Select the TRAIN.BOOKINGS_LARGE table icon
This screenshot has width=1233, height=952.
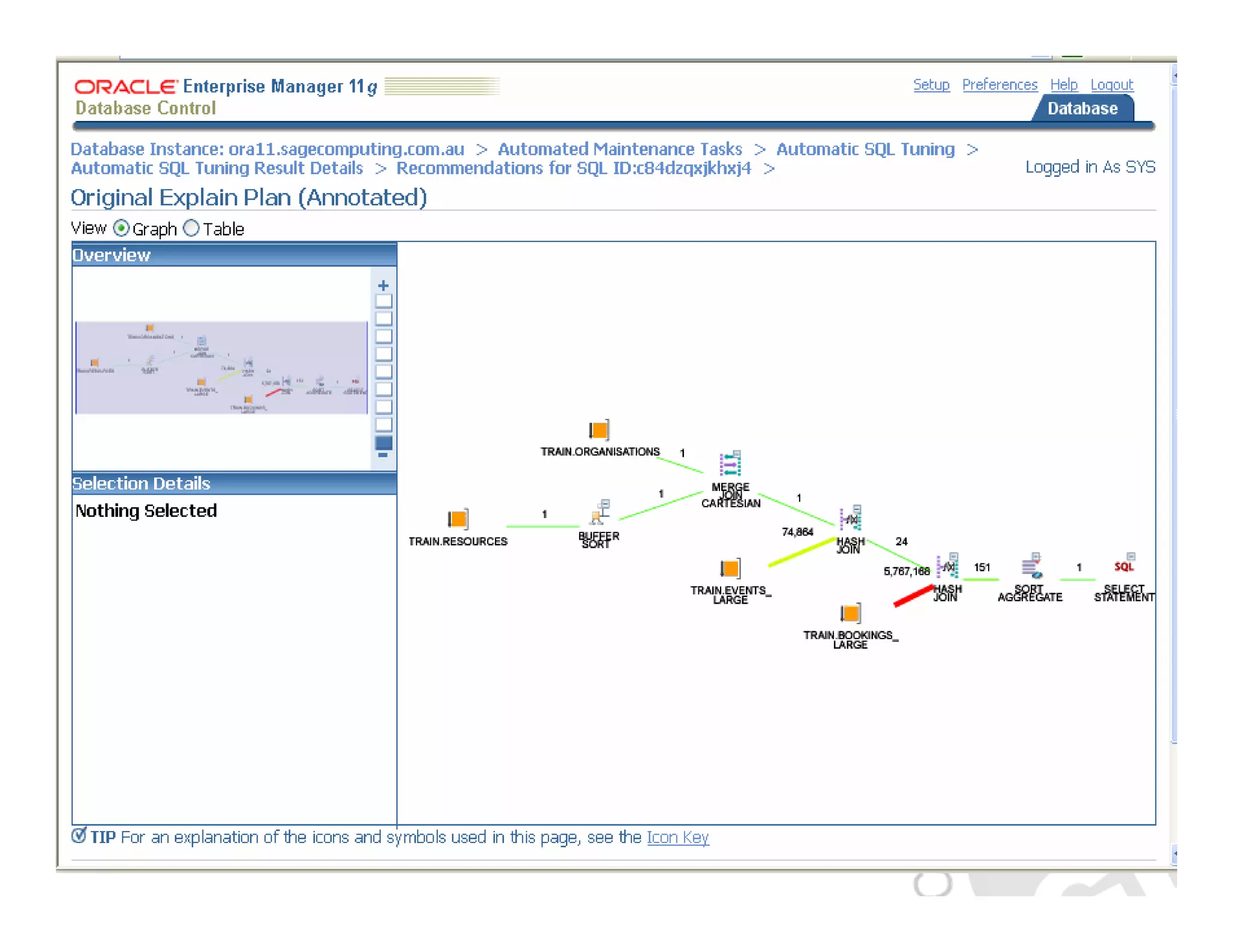click(x=849, y=613)
